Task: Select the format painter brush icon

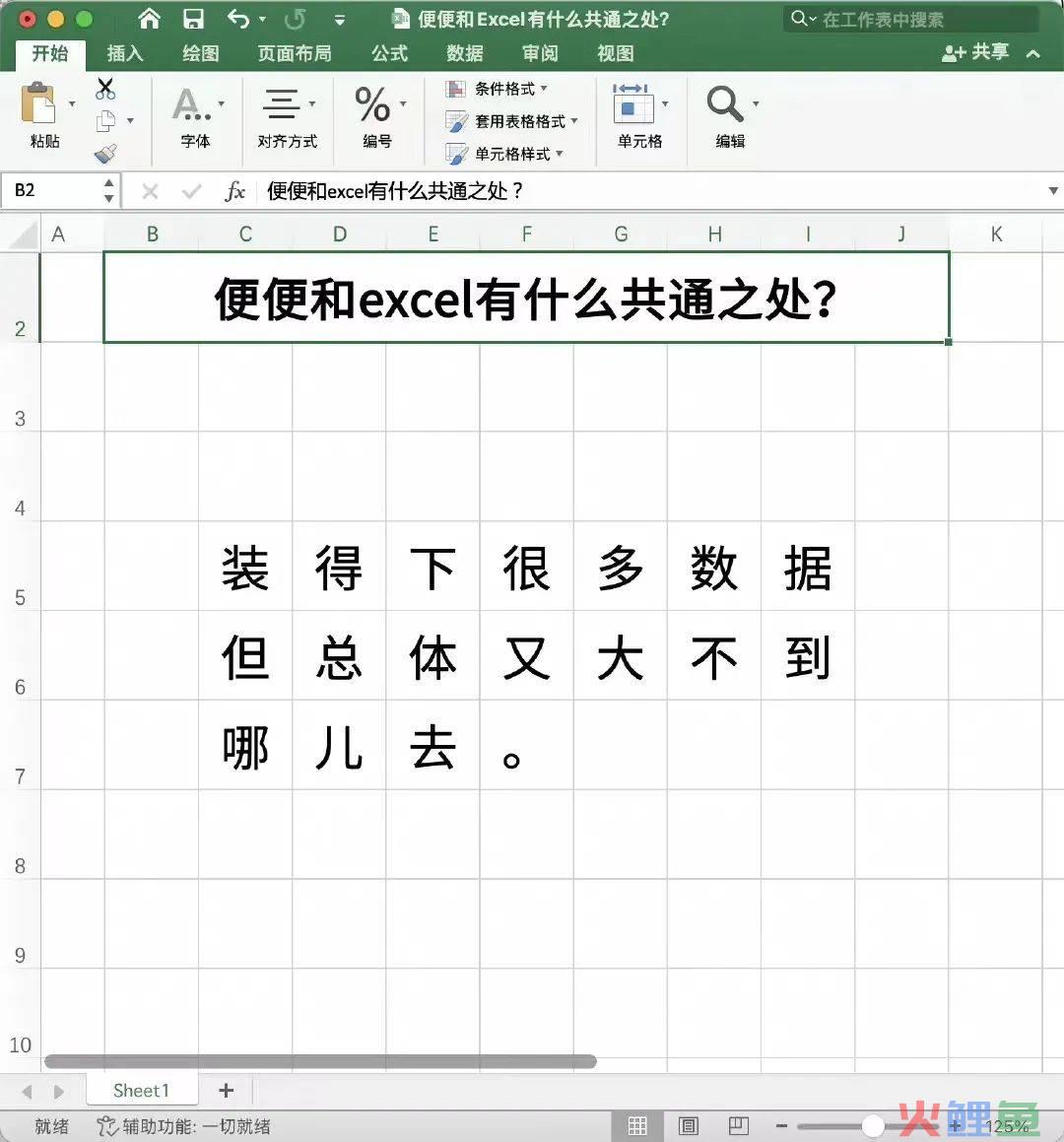Action: (105, 153)
